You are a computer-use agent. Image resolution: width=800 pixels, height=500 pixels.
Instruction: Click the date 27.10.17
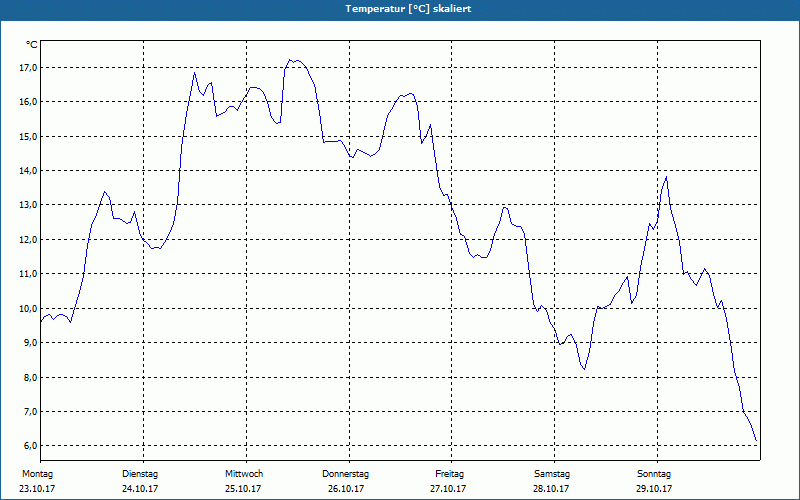(x=448, y=489)
